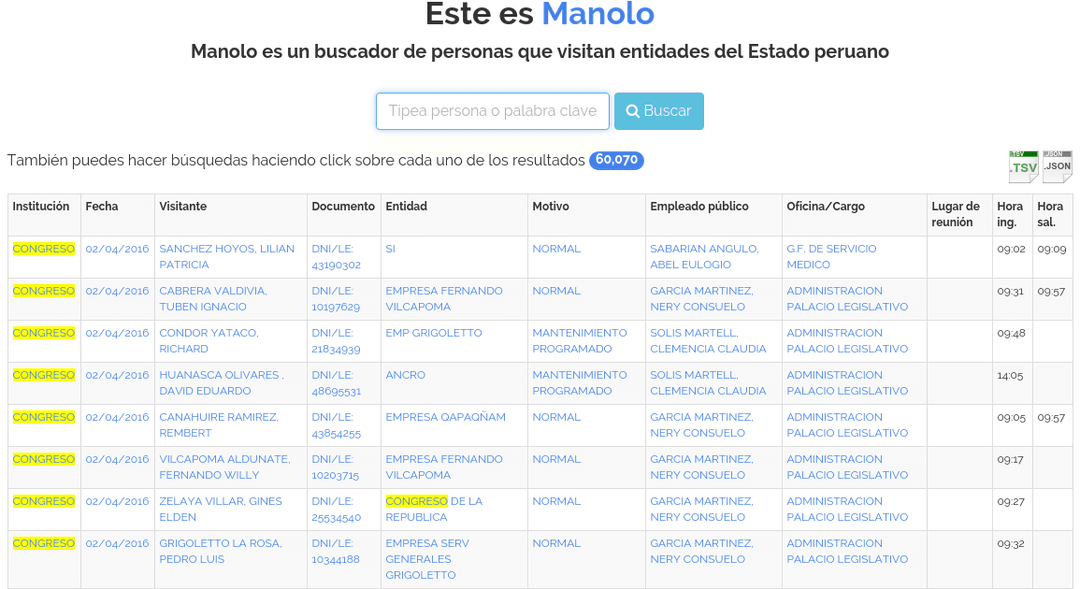Screen dimensions: 1080x589
Task: Open visitor HUANASCA OLIVARES, DAVID EDUARDO
Action: click(221, 382)
